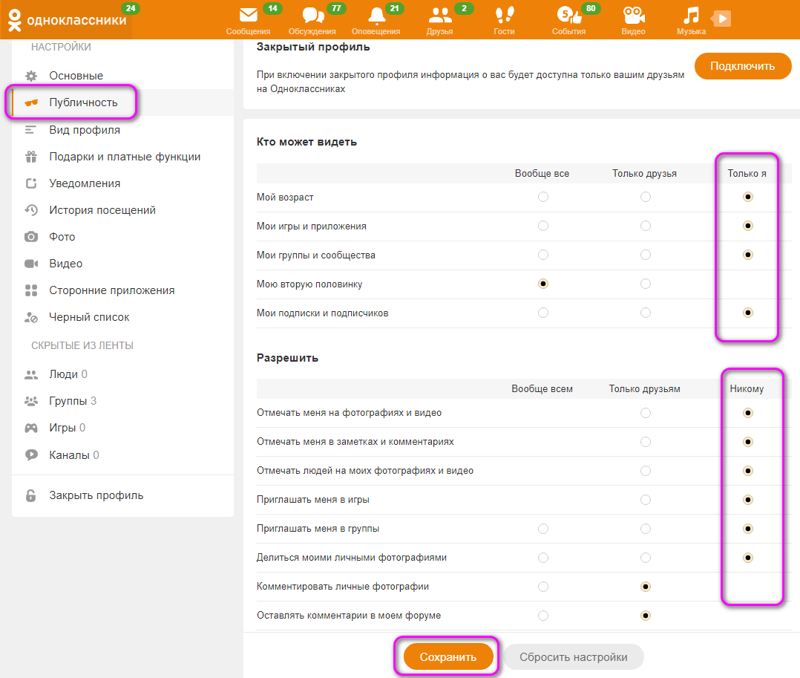Click lines icon next to Вид профиля
The image size is (800, 678).
pyautogui.click(x=31, y=130)
